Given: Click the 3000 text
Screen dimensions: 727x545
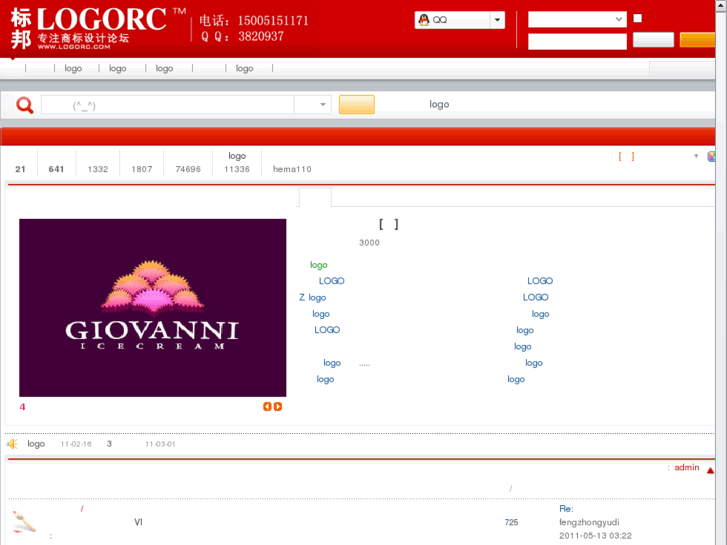Looking at the screenshot, I should [369, 243].
